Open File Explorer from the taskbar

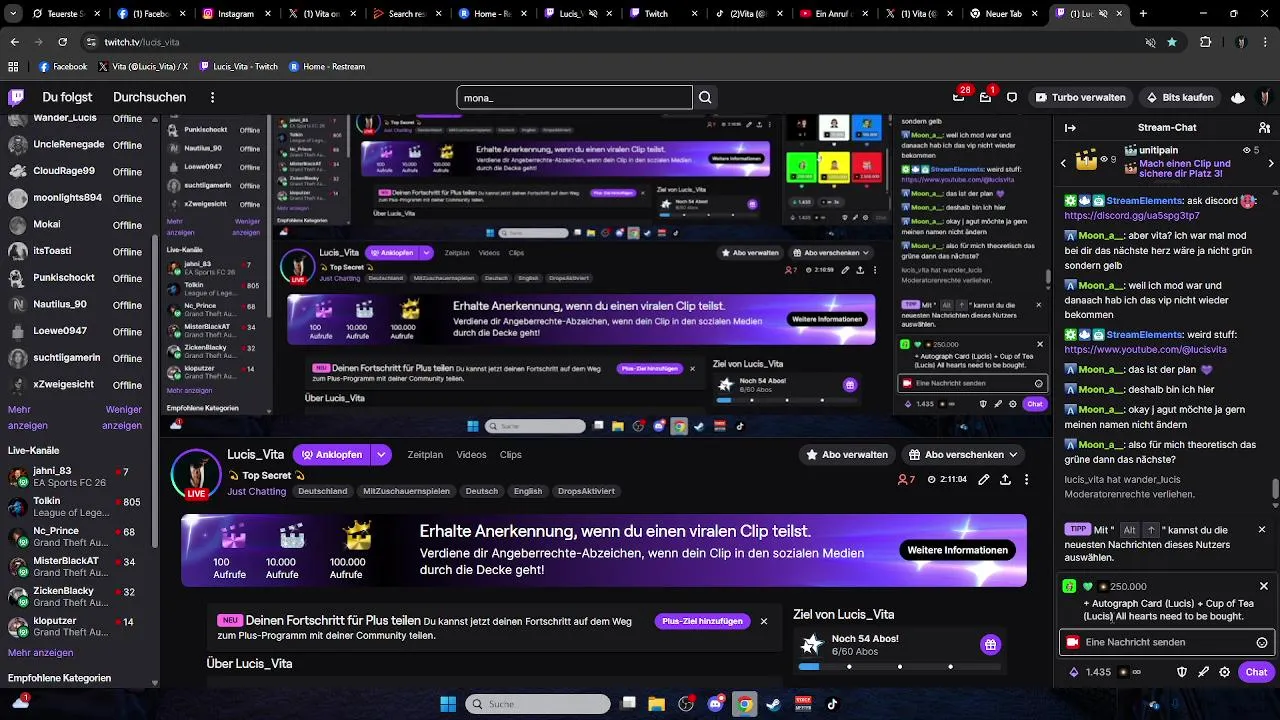656,704
